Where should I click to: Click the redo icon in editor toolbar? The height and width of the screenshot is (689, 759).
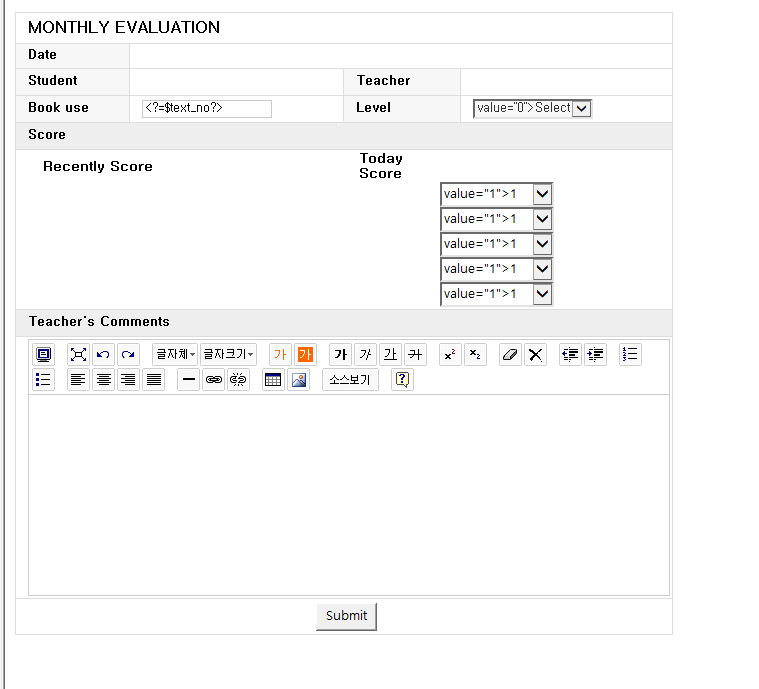pos(128,355)
